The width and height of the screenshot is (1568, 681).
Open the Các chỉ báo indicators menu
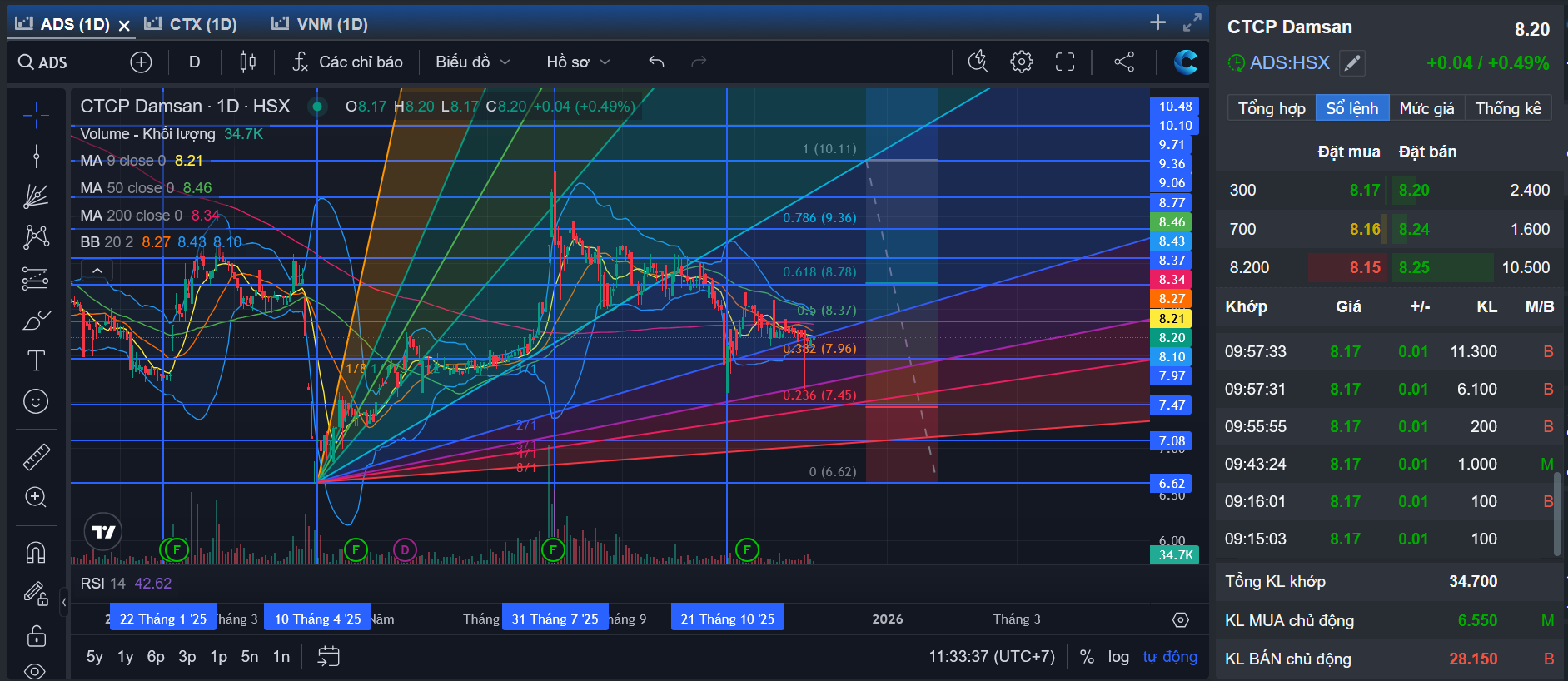(x=348, y=62)
